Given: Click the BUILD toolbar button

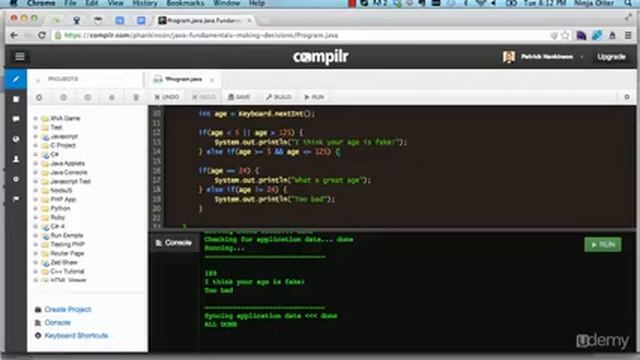Looking at the screenshot, I should click(x=279, y=97).
